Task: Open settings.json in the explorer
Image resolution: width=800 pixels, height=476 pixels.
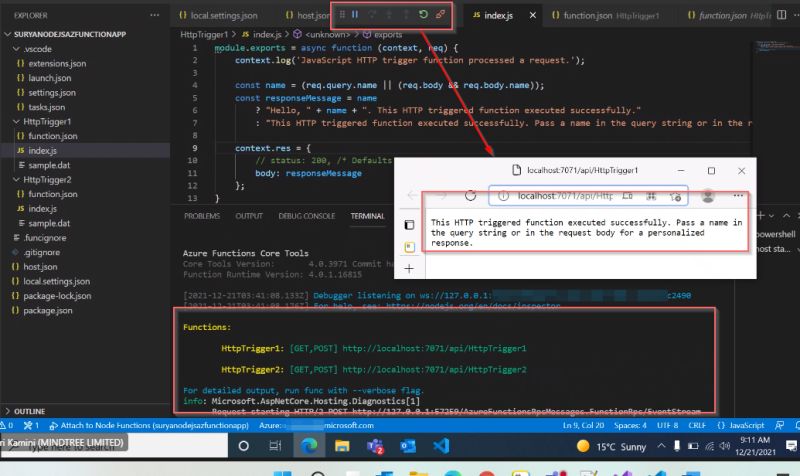Action: pyautogui.click(x=52, y=93)
